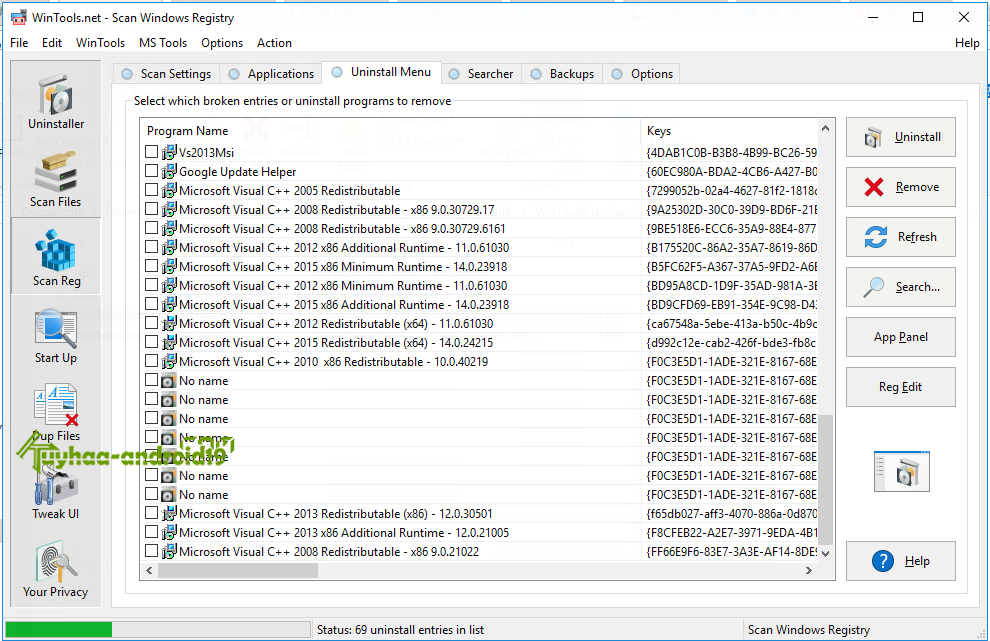Image resolution: width=990 pixels, height=641 pixels.
Task: Open the WinTools menu
Action: click(100, 43)
